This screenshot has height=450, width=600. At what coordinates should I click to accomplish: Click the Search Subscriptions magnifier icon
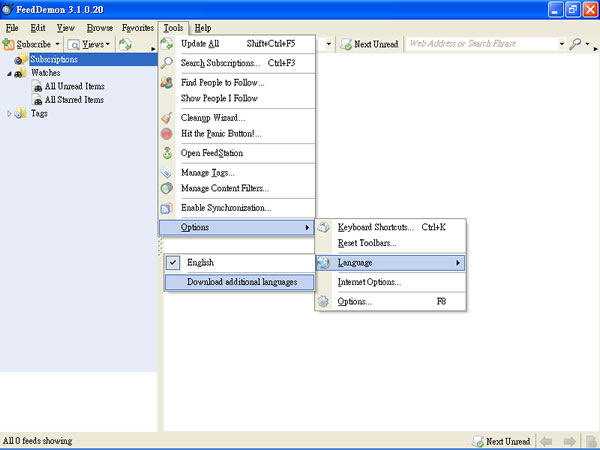point(167,63)
